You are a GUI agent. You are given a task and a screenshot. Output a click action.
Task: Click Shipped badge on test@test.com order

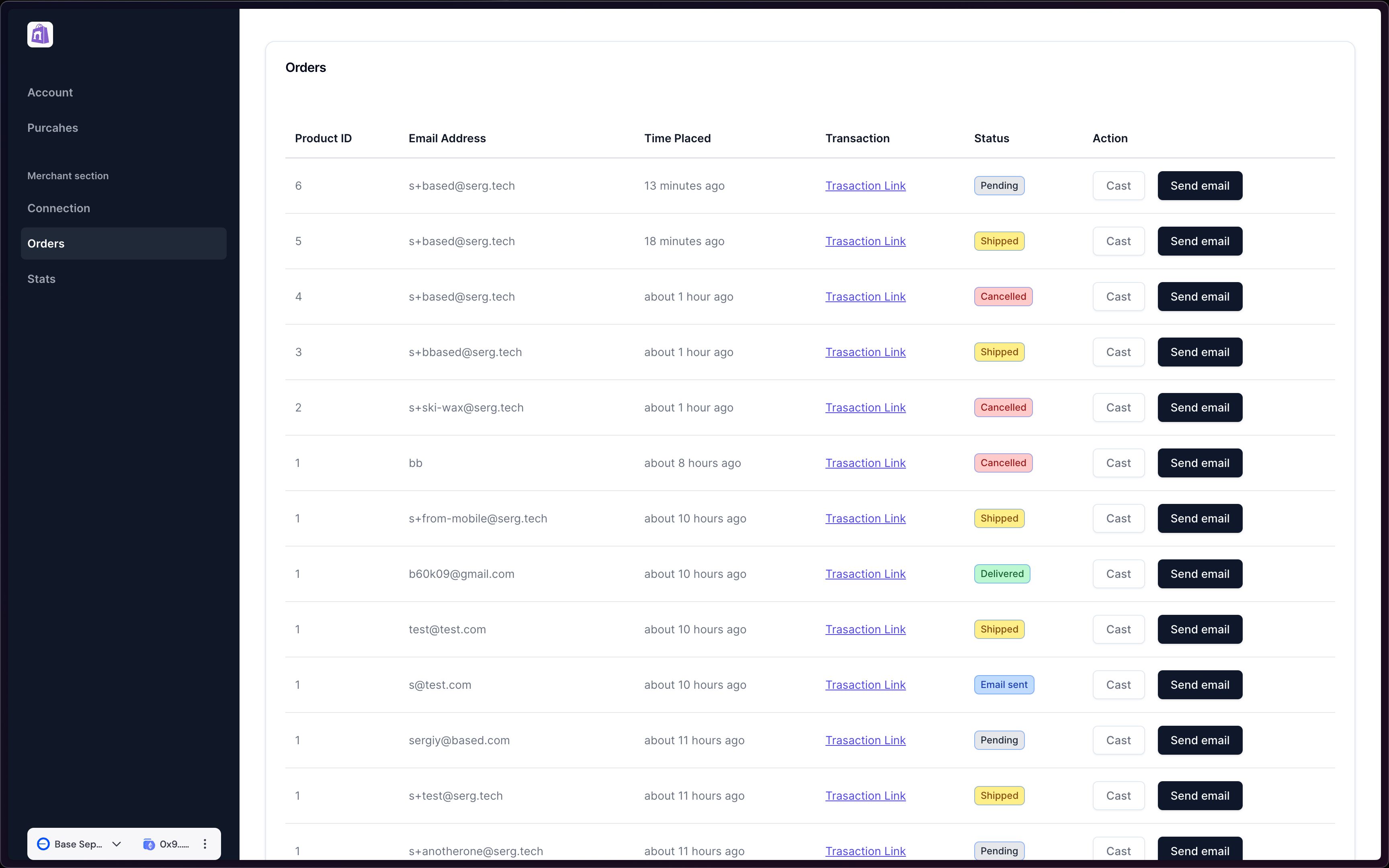click(999, 629)
